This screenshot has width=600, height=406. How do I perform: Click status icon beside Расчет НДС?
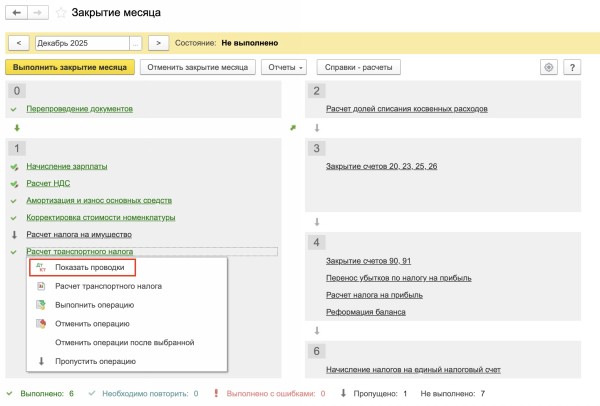click(14, 184)
